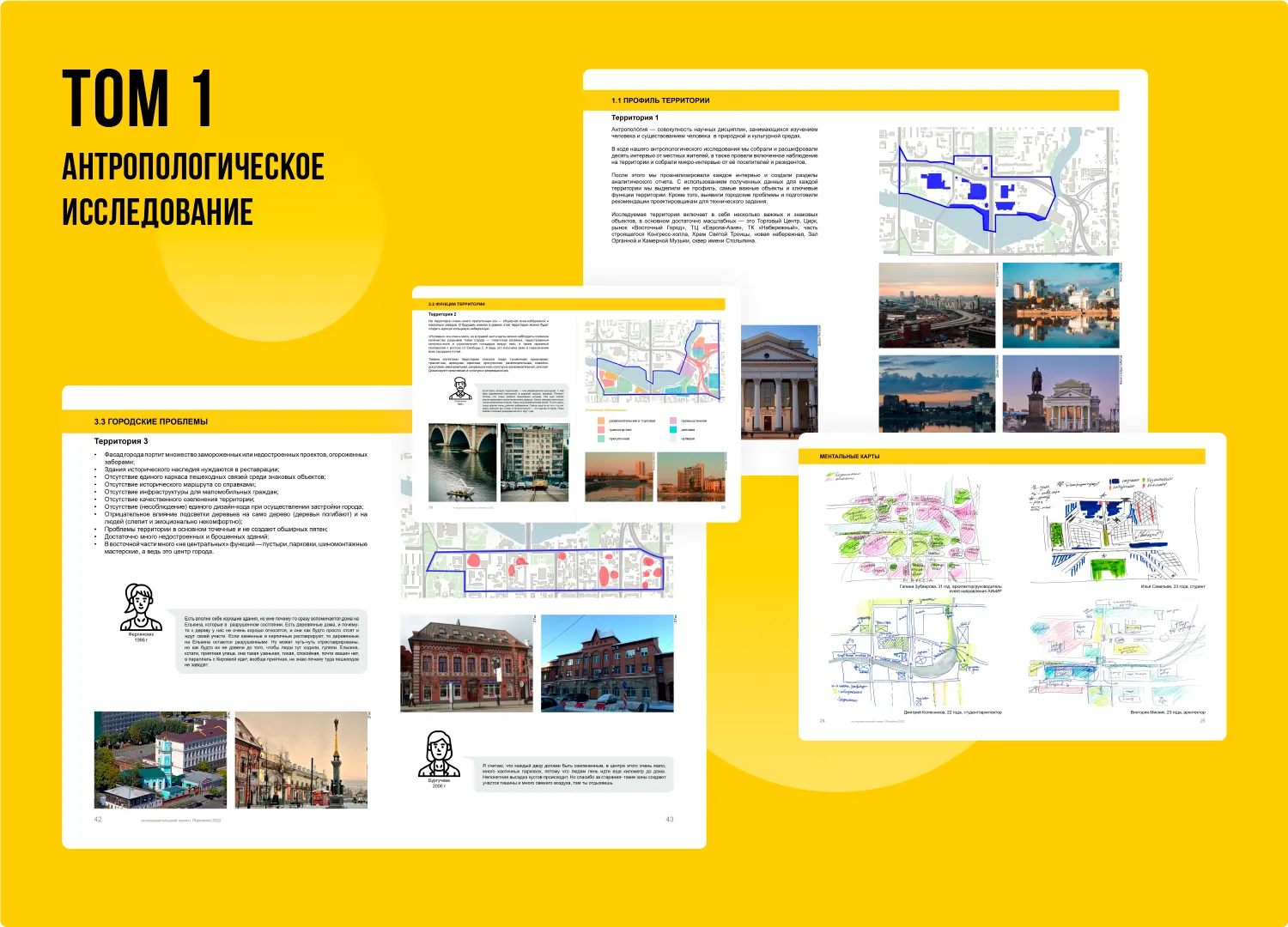Screen dimensions: 1288x927
Task: Click the '1.1 ПРОФИЛЬ ТЕРРИТОРИИ' header
Action: pyautogui.click(x=660, y=100)
